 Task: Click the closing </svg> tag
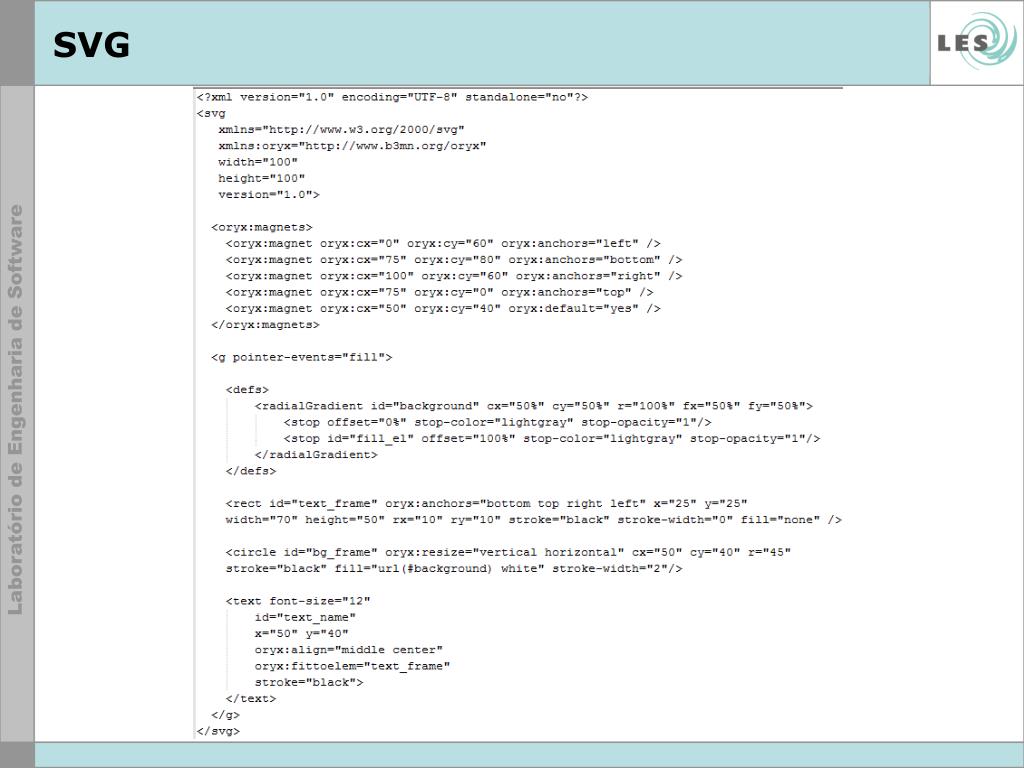point(218,731)
